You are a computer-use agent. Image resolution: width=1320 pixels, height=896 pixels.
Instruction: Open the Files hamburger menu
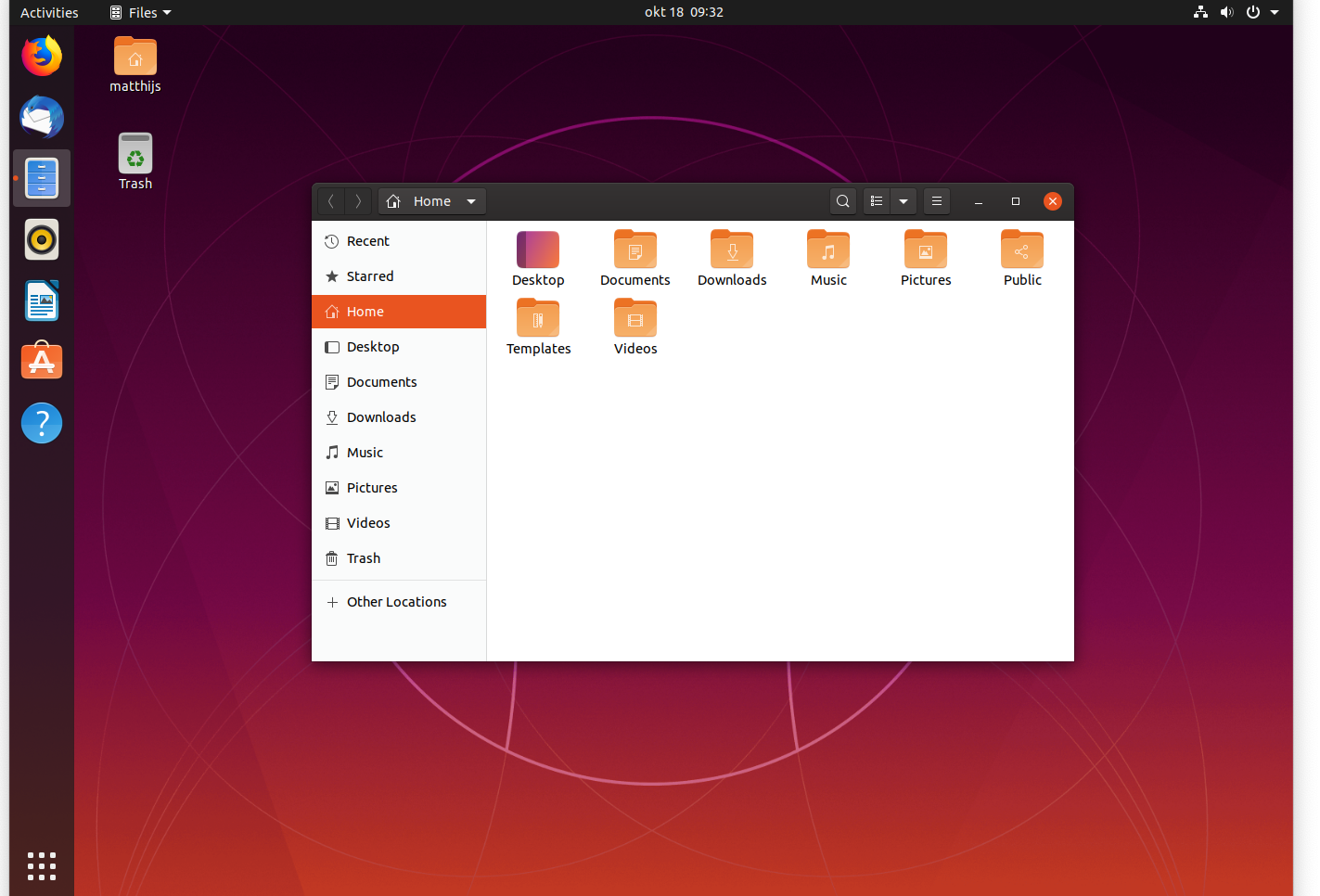pos(937,201)
